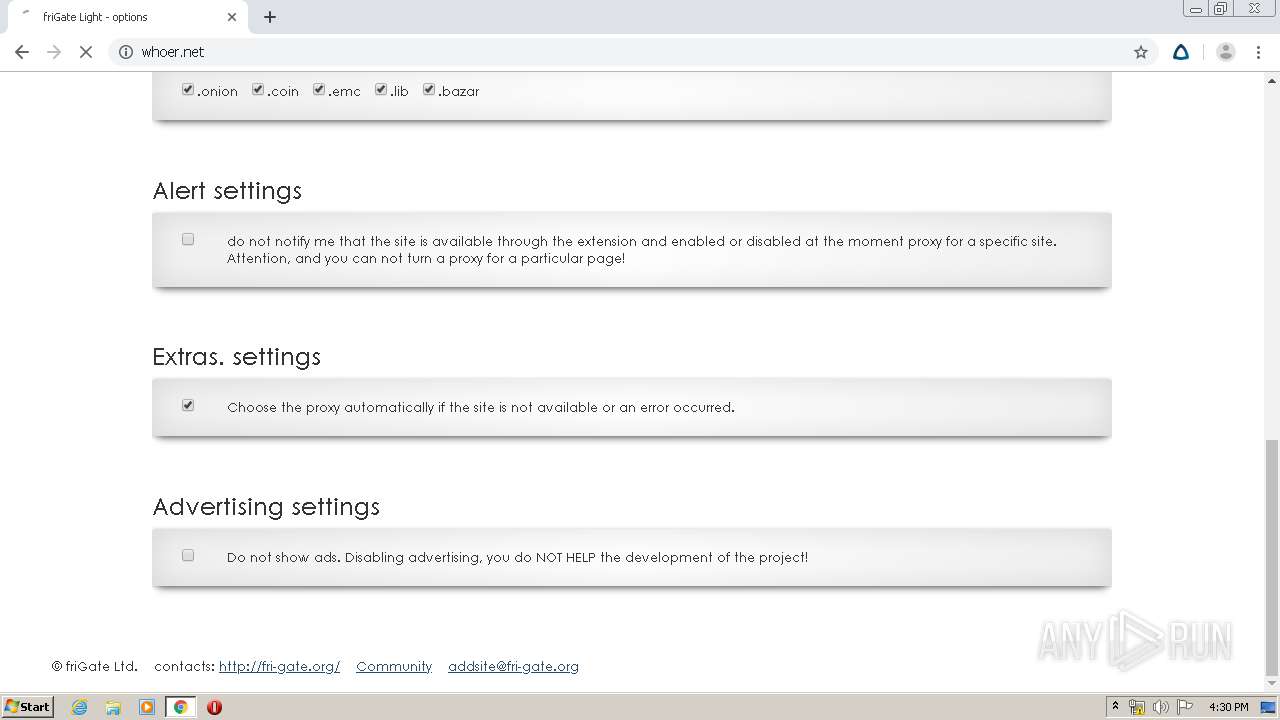This screenshot has height=720, width=1280.
Task: Click the Alert settings heading
Action: (x=227, y=191)
